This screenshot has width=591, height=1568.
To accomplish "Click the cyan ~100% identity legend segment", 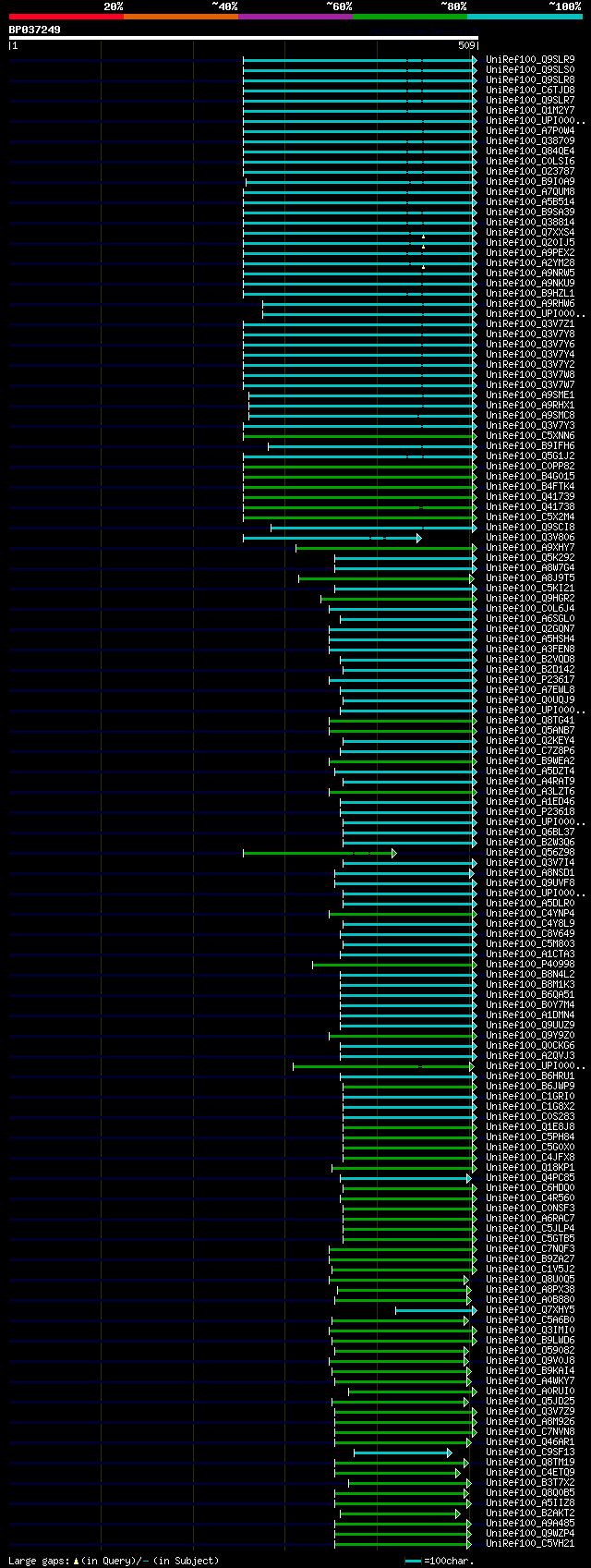I will click(x=525, y=17).
